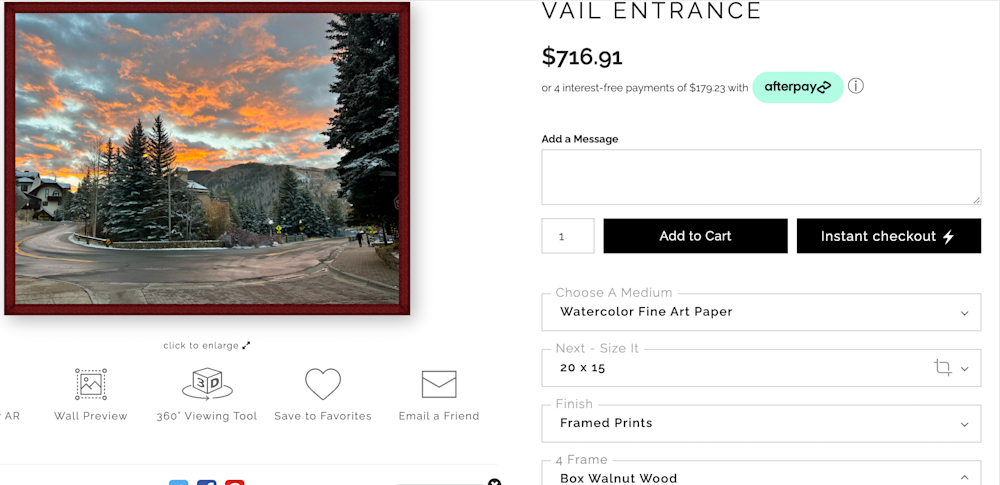This screenshot has width=1000, height=485.
Task: Click the quantity input field
Action: pyautogui.click(x=568, y=236)
